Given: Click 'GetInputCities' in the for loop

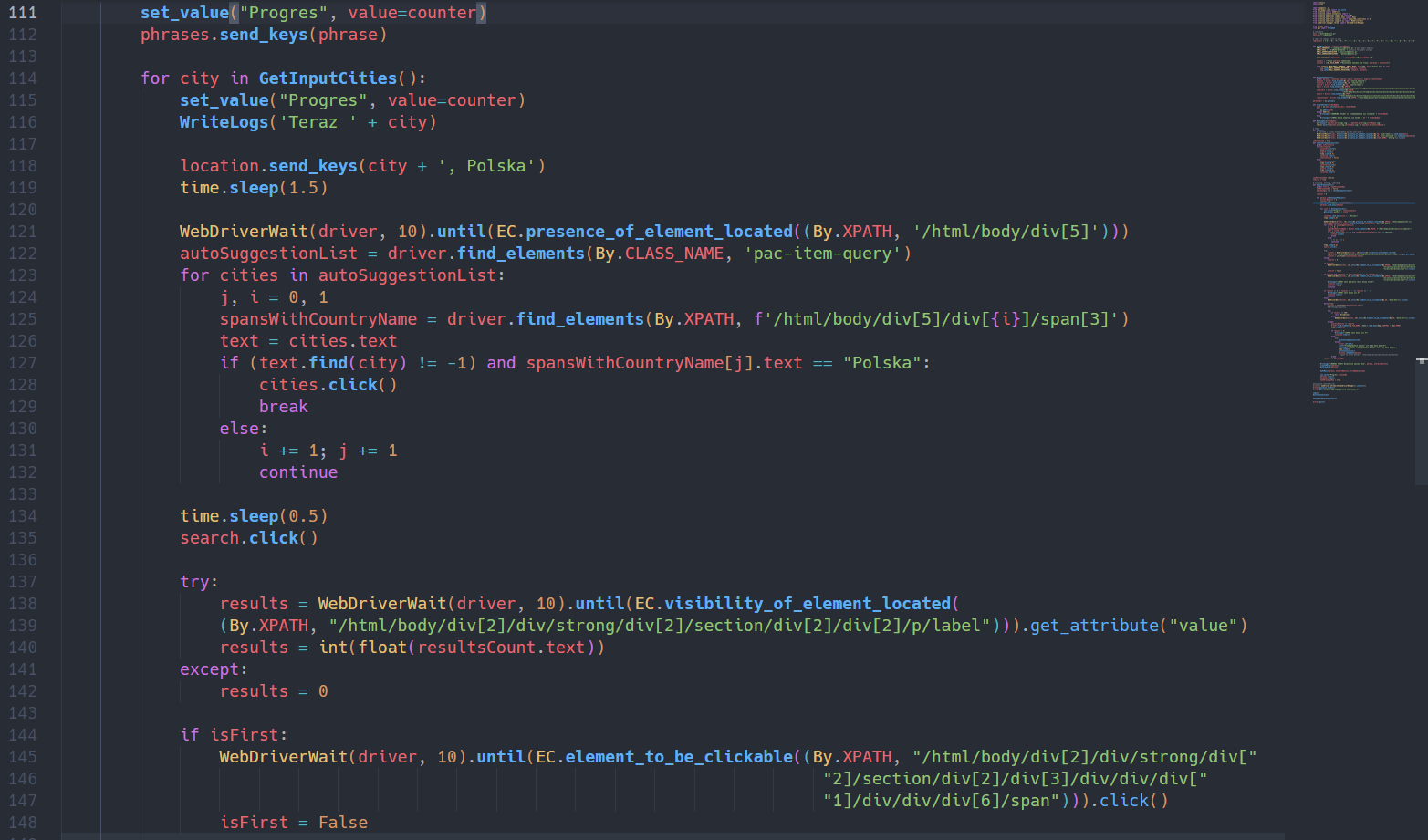Looking at the screenshot, I should pyautogui.click(x=328, y=78).
